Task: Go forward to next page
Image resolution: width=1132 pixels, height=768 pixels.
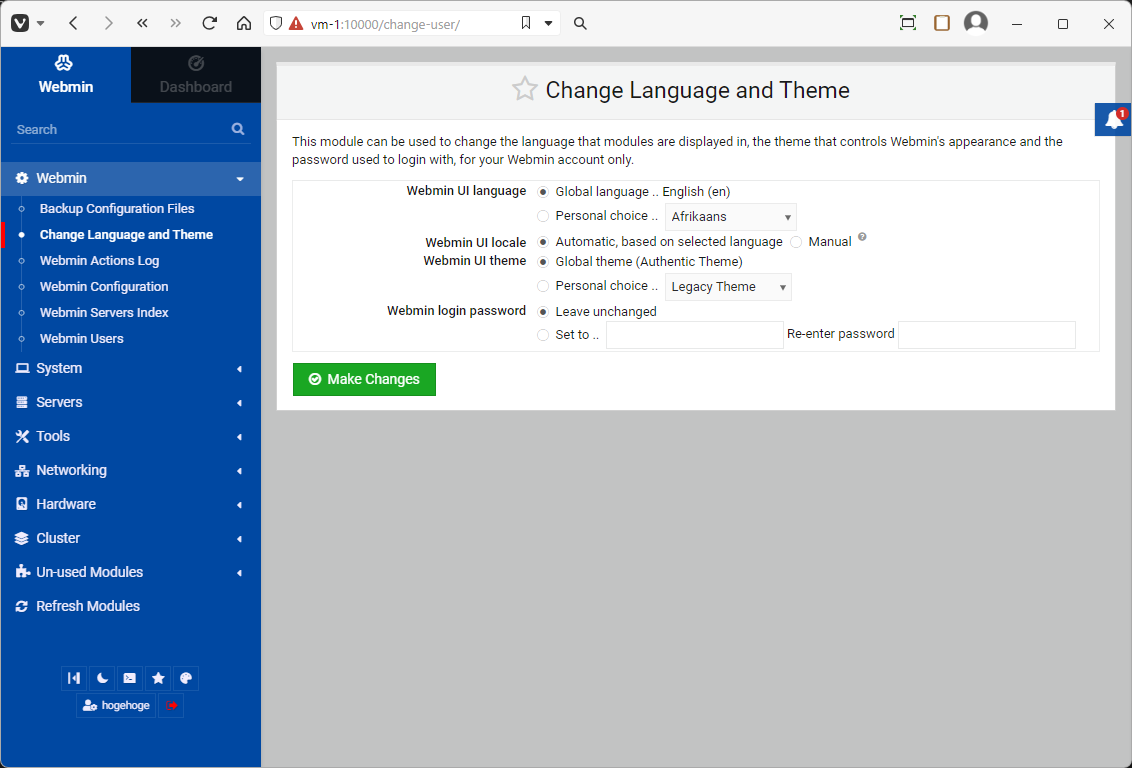Action: [x=108, y=23]
